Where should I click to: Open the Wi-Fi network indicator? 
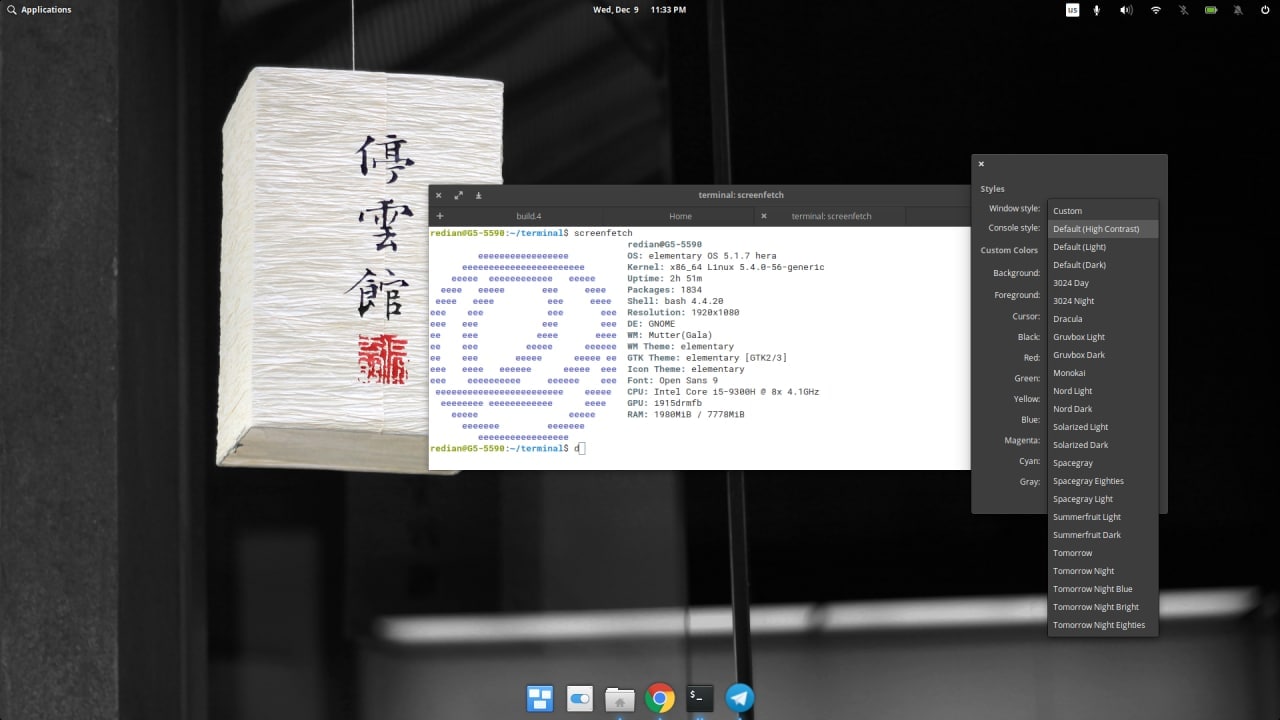pos(1156,10)
